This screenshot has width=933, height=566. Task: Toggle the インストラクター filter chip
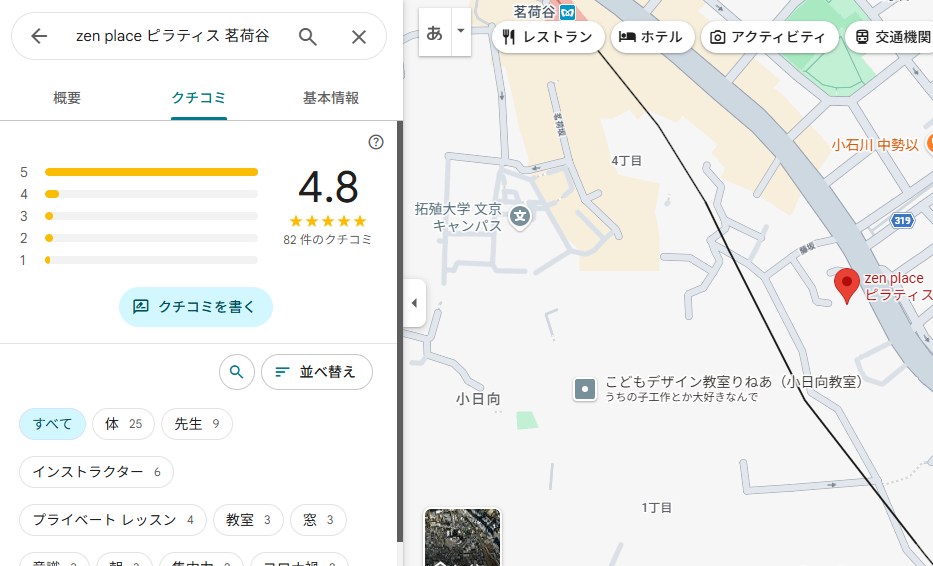96,472
